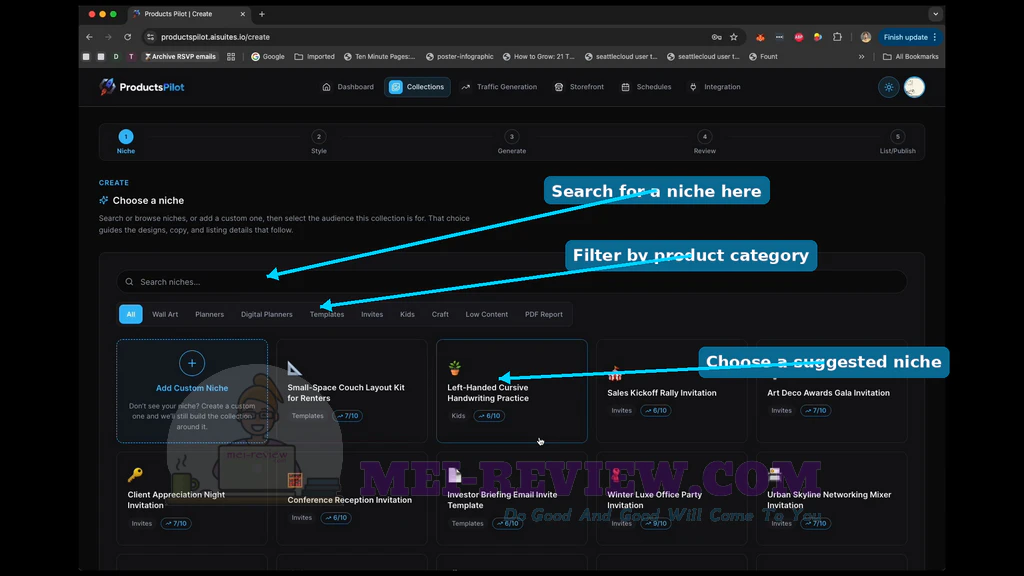The height and width of the screenshot is (576, 1024).
Task: Open the Chrome three-dot menu
Action: tap(935, 37)
